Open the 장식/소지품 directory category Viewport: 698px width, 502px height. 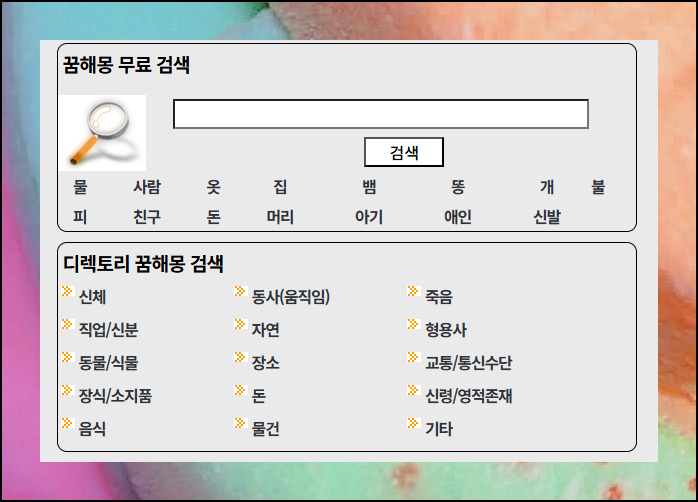[x=115, y=396]
